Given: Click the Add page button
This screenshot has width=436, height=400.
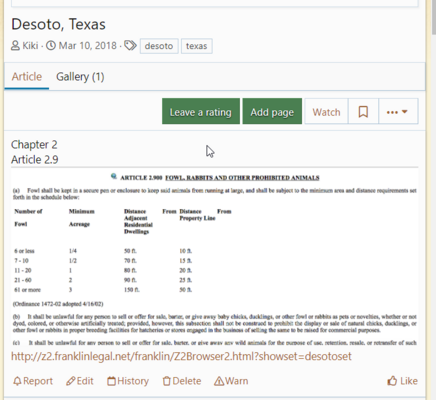Looking at the screenshot, I should pos(272,112).
